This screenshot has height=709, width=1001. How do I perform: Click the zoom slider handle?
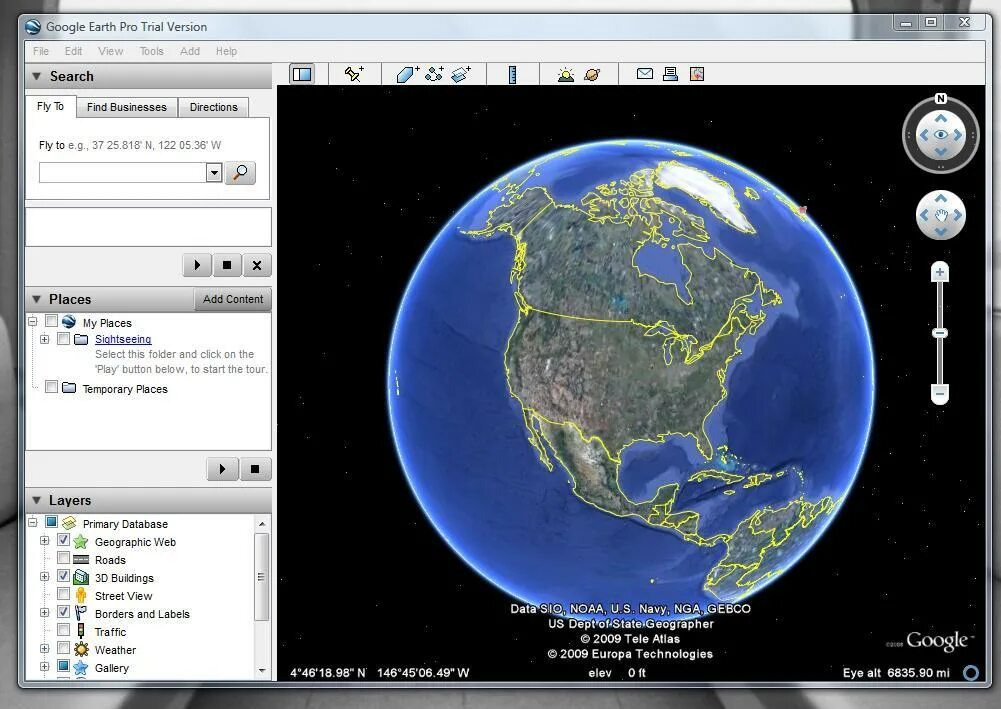(x=940, y=333)
